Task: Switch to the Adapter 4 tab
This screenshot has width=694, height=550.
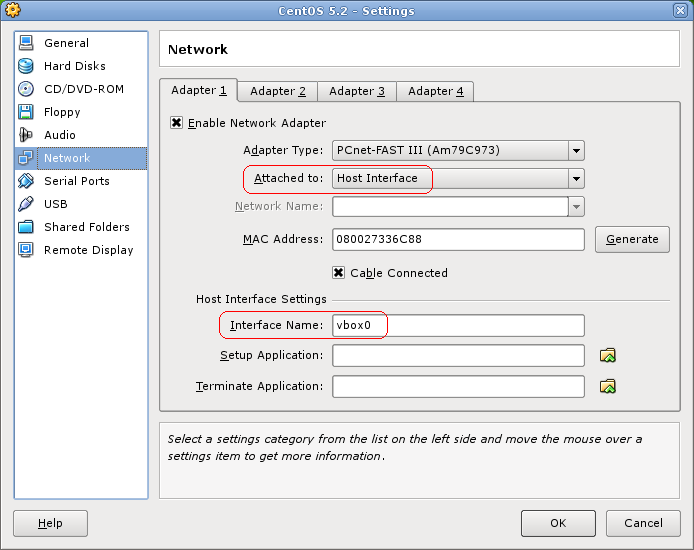Action: coord(435,91)
